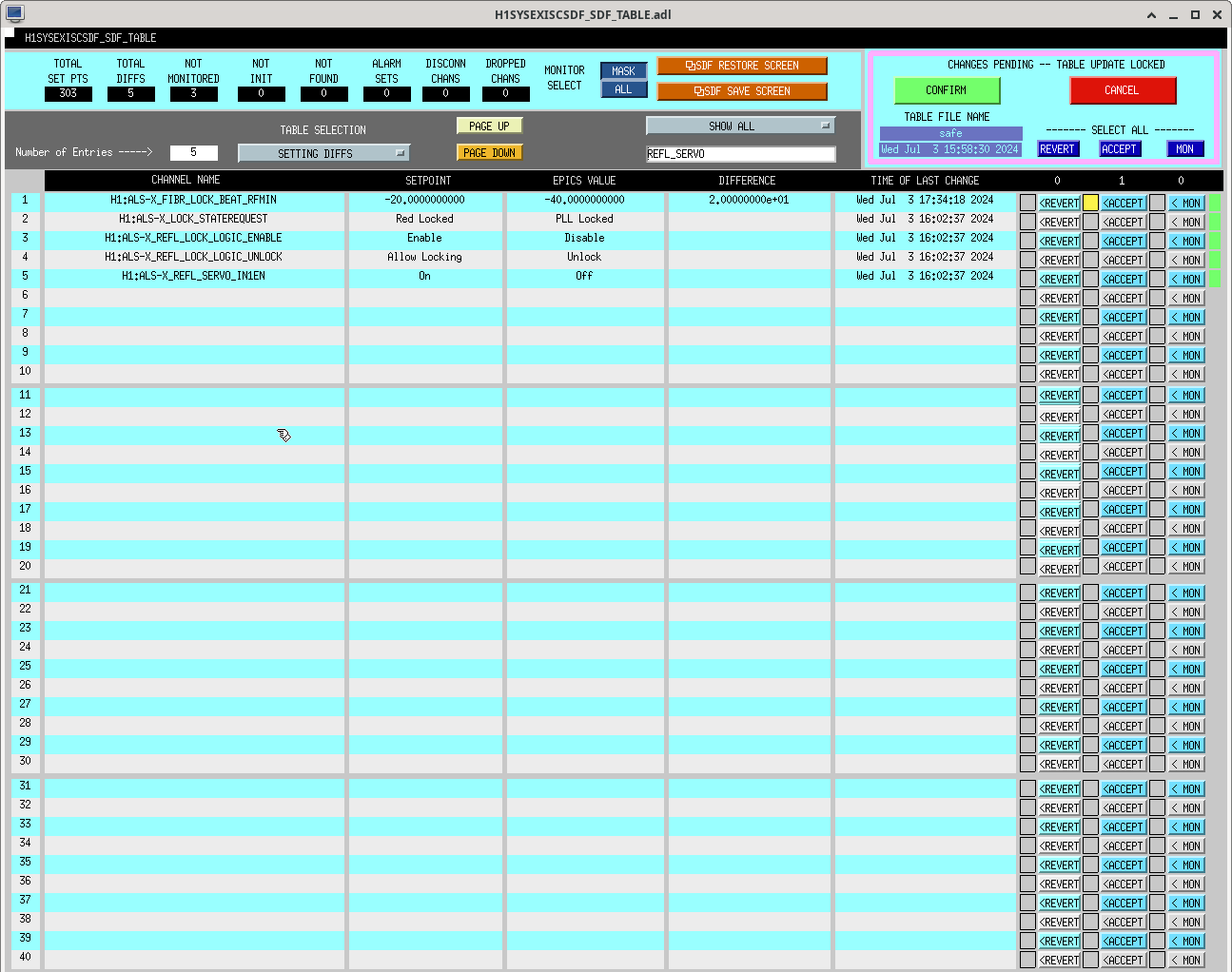Screen dimensions: 1232x972
Task: Click the green status indicator for row 5
Action: tap(1215, 279)
